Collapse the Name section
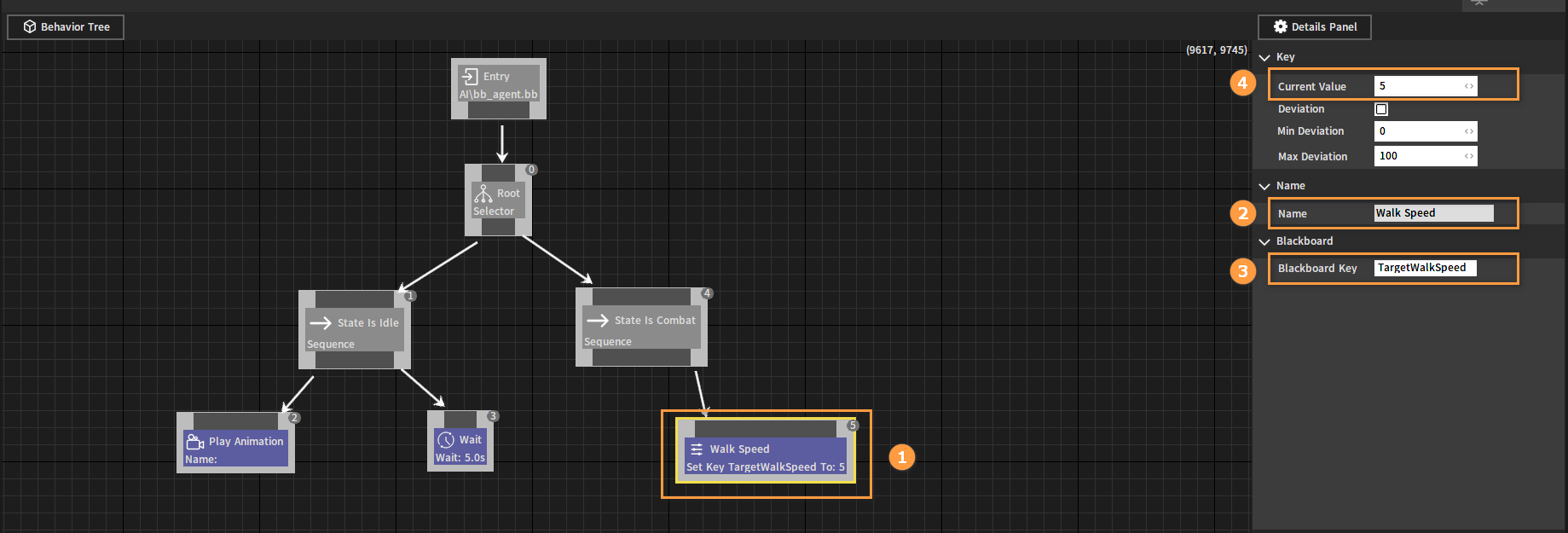This screenshot has height=533, width=1568. (x=1264, y=187)
